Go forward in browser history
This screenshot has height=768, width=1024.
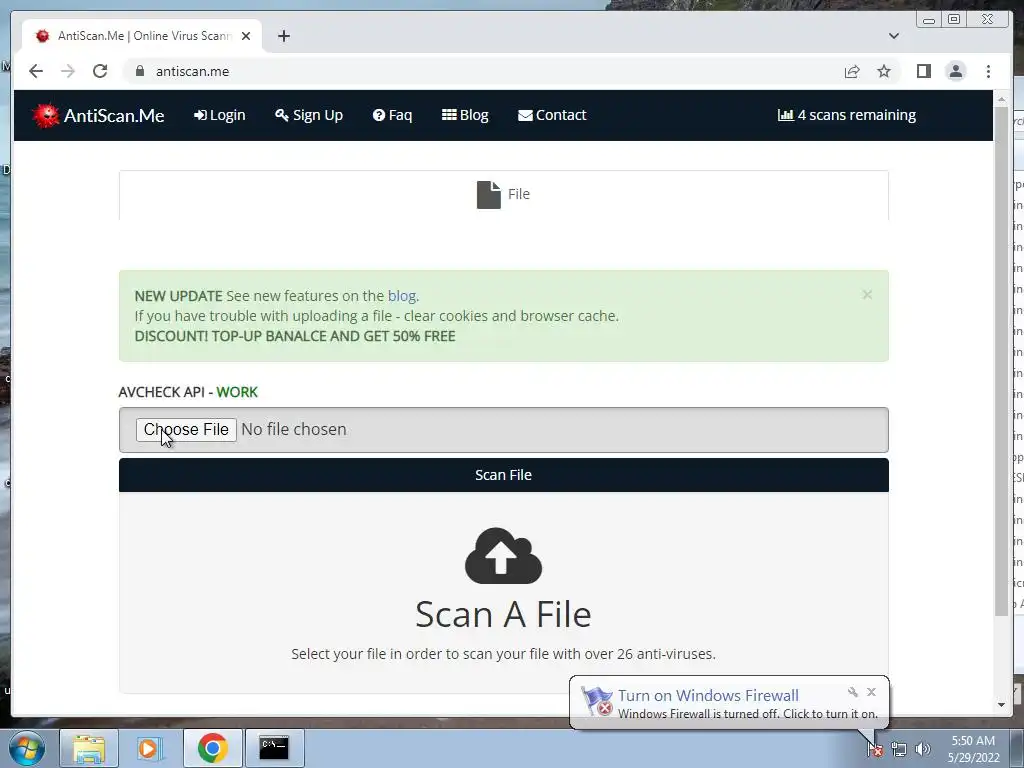pos(68,71)
